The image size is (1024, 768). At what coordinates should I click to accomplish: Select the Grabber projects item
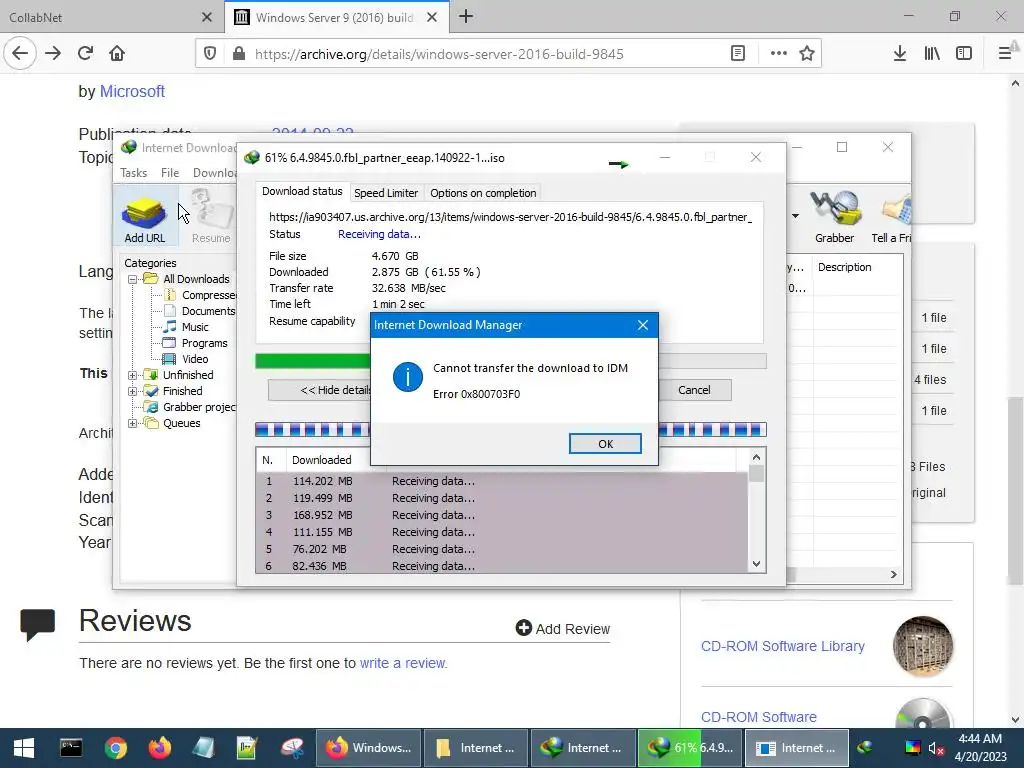coord(191,407)
